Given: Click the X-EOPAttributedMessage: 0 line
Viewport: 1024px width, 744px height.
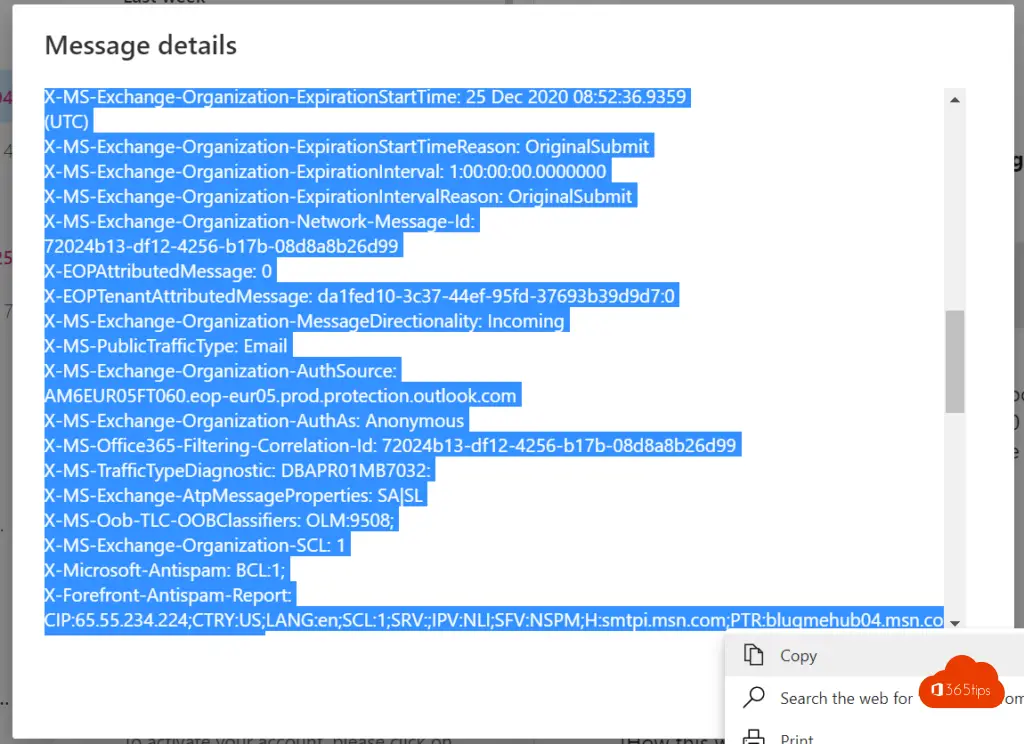Looking at the screenshot, I should pyautogui.click(x=158, y=271).
